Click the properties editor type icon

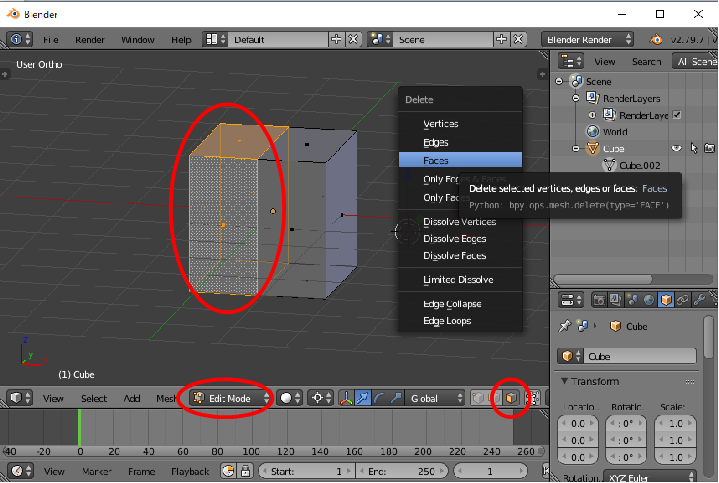(x=570, y=300)
